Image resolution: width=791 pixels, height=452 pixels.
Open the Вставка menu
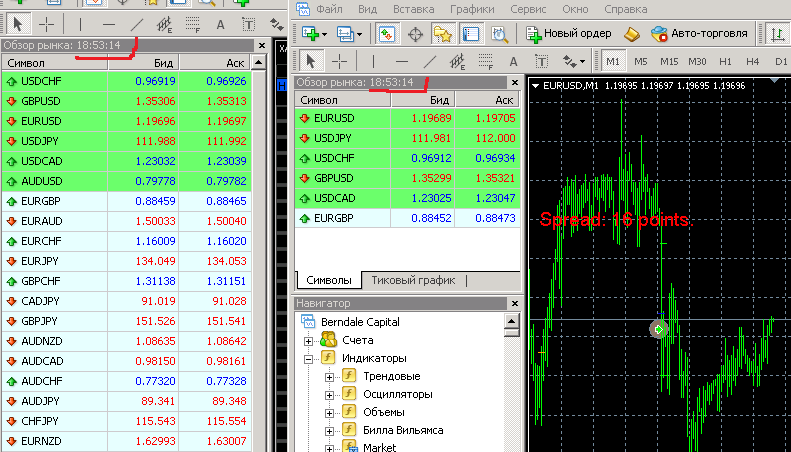[414, 9]
